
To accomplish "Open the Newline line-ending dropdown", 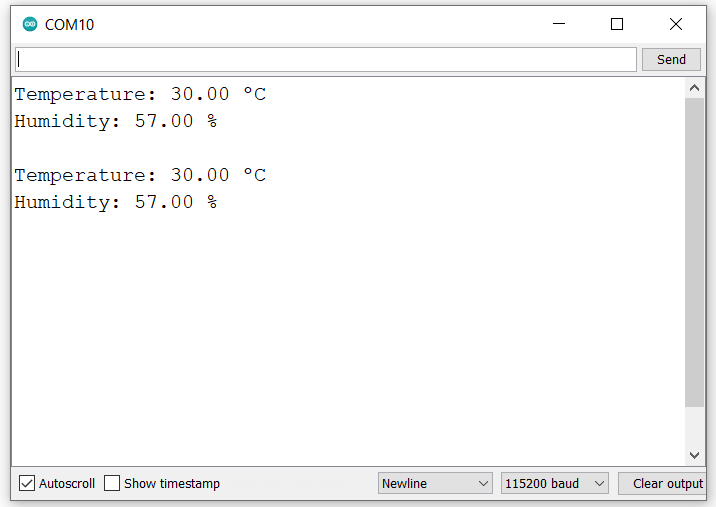I will [435, 484].
